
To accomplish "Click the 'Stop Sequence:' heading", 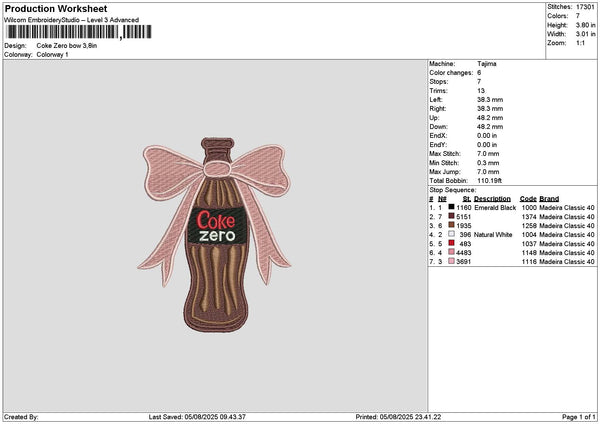I will (x=453, y=190).
